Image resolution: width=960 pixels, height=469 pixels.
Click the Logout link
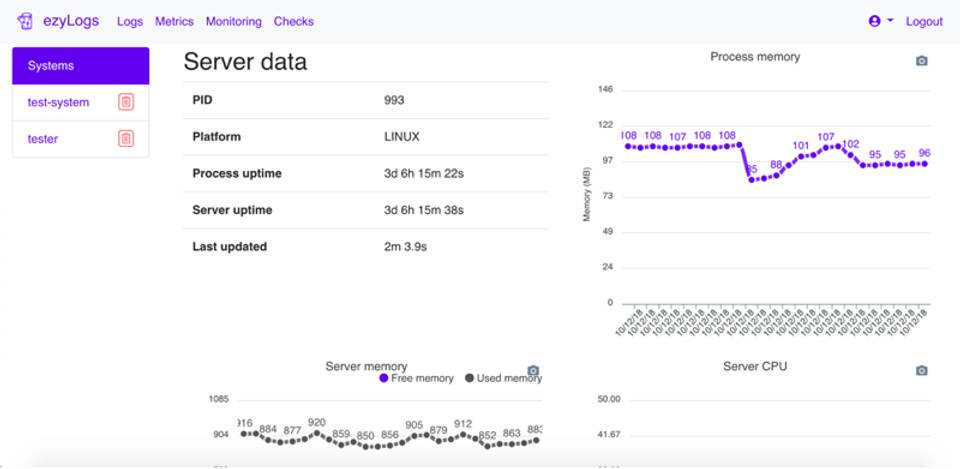pos(924,21)
